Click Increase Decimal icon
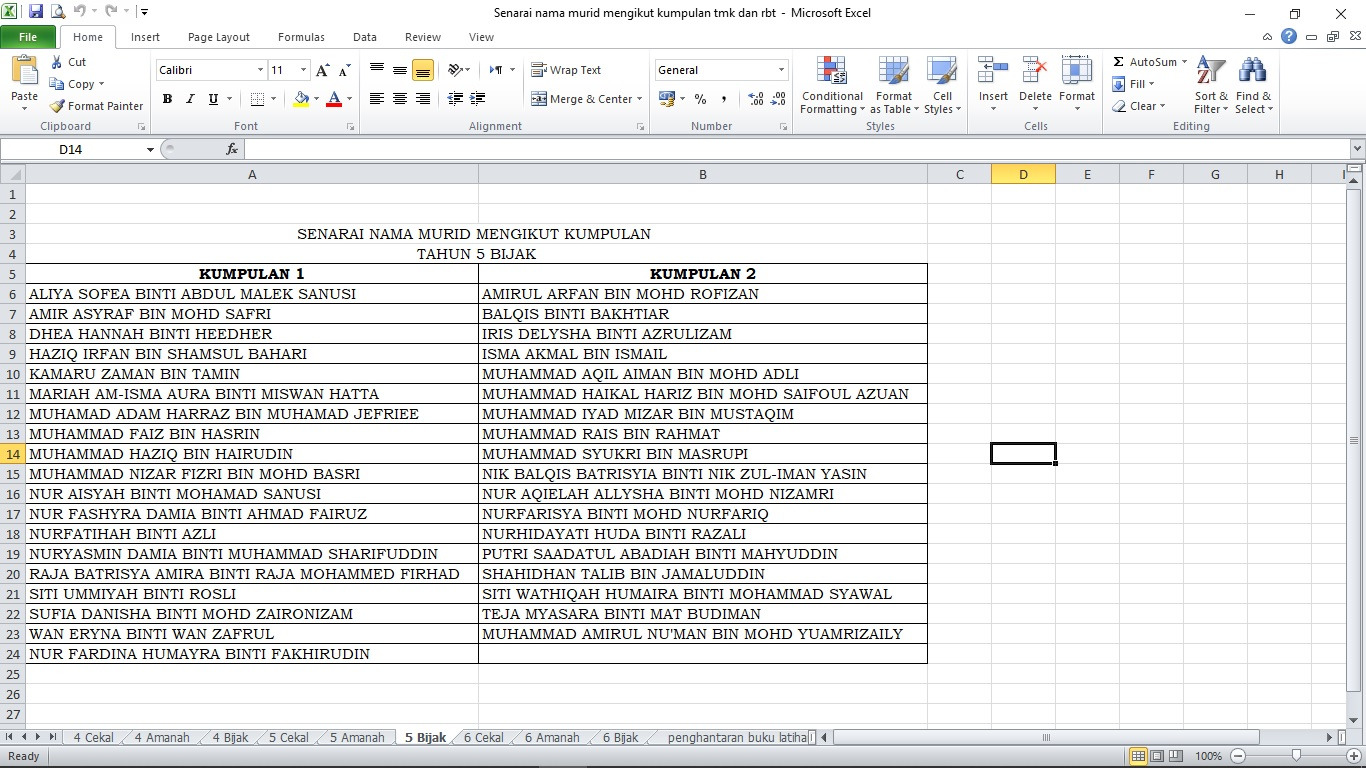The image size is (1366, 768). (x=755, y=99)
